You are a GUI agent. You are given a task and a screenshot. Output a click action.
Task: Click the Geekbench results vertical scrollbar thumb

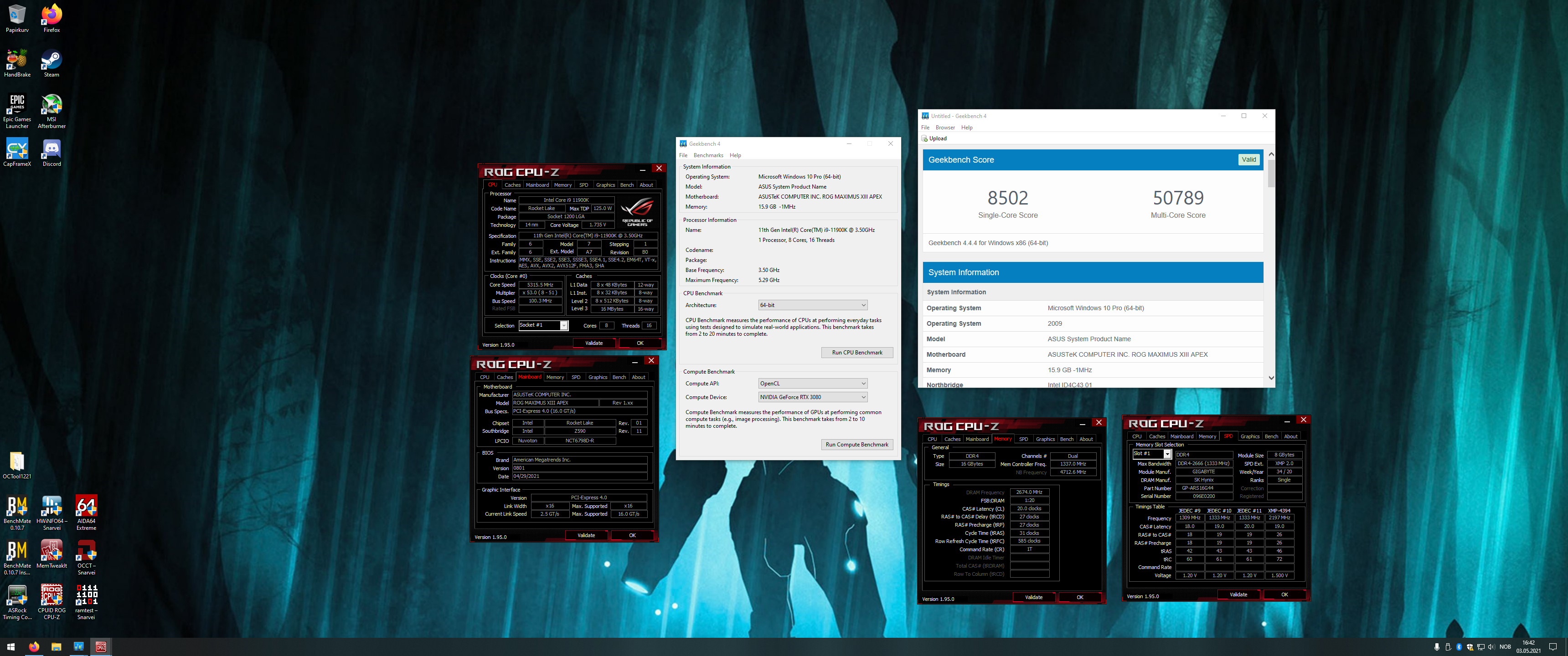pyautogui.click(x=1271, y=174)
